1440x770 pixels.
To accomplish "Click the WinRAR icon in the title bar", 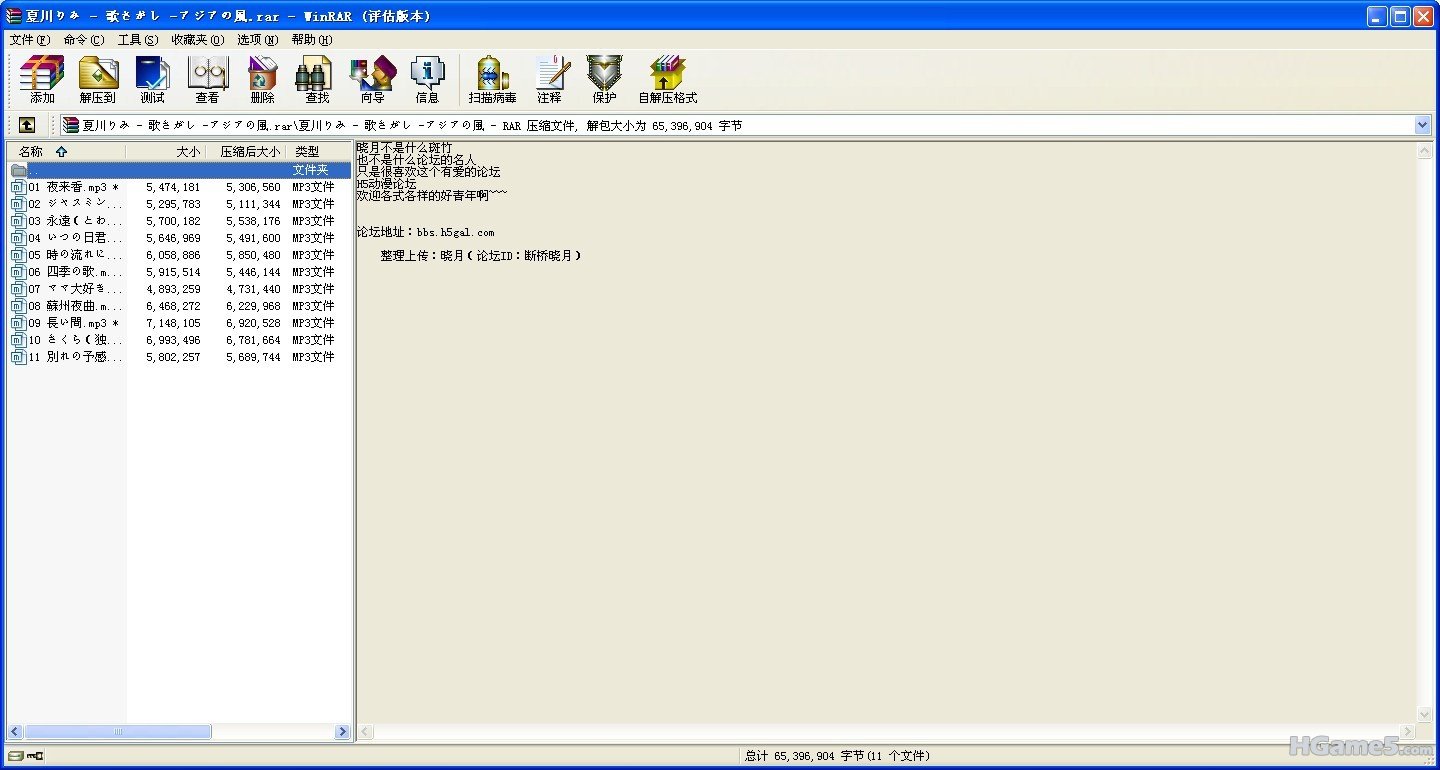I will (x=14, y=16).
